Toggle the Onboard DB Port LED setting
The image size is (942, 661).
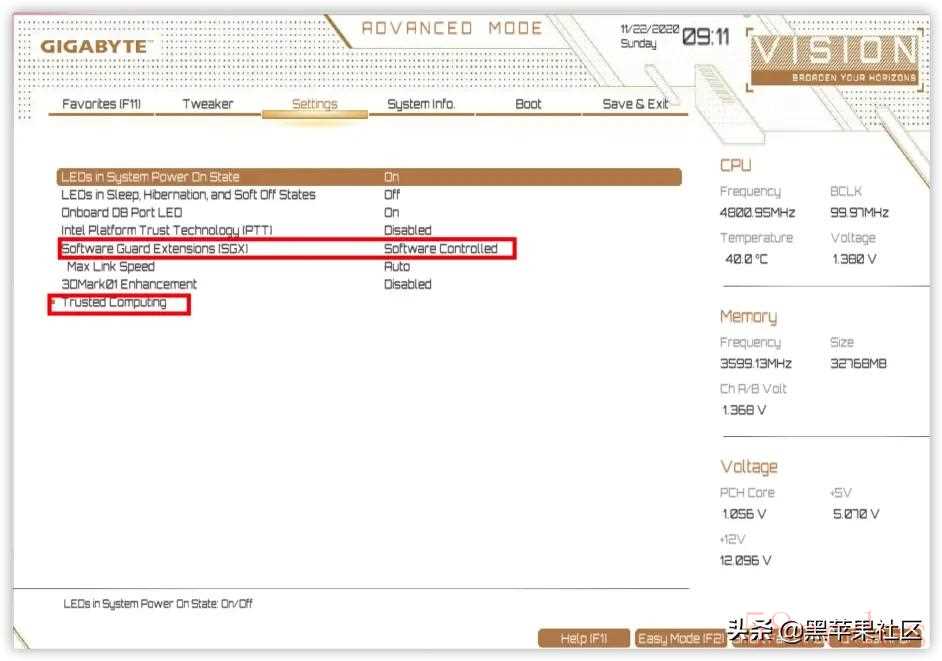pos(122,212)
